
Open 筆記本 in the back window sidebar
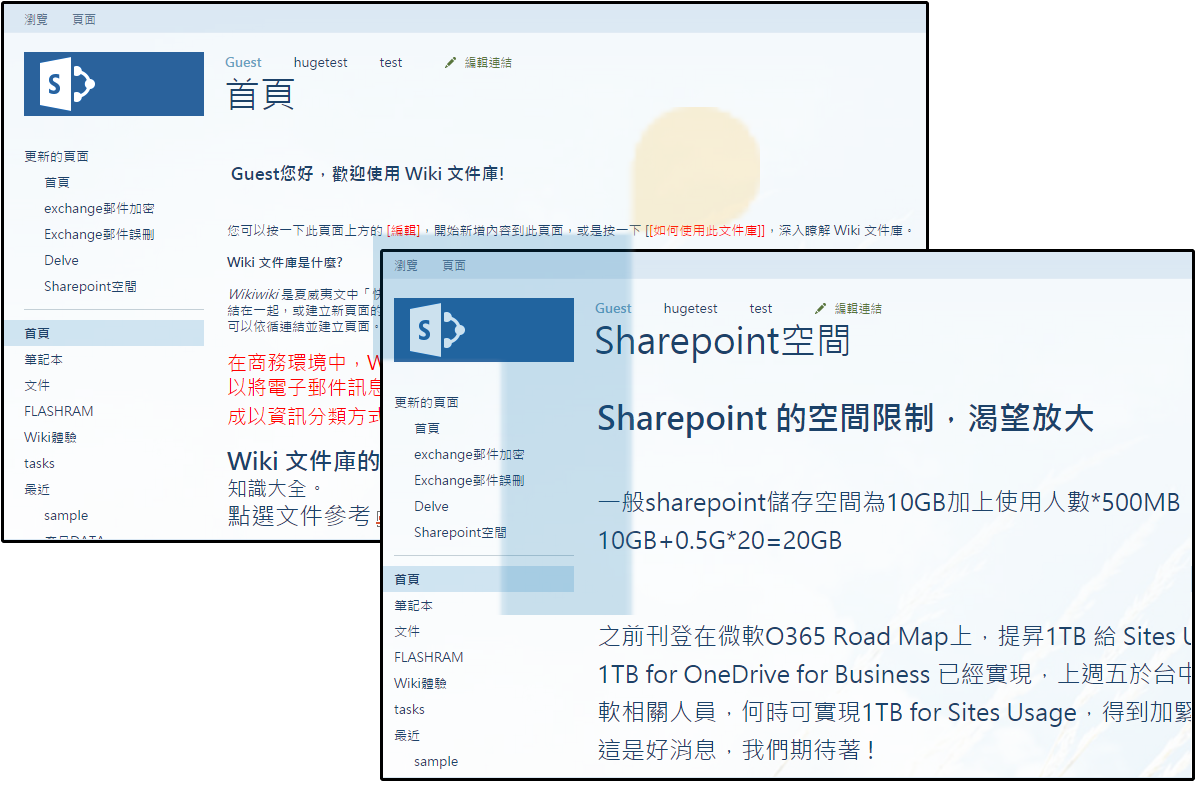pyautogui.click(x=44, y=359)
